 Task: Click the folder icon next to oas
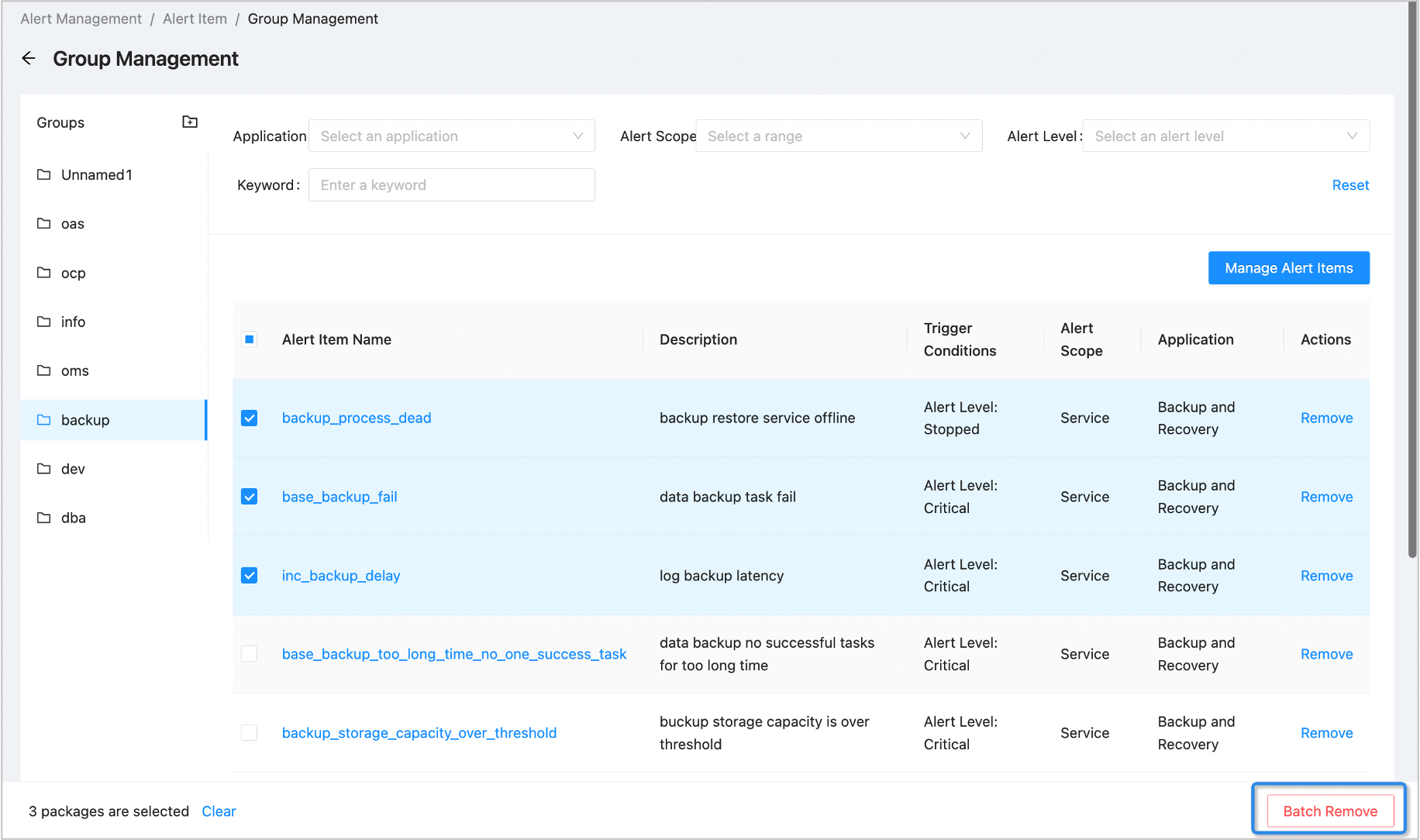[x=44, y=224]
